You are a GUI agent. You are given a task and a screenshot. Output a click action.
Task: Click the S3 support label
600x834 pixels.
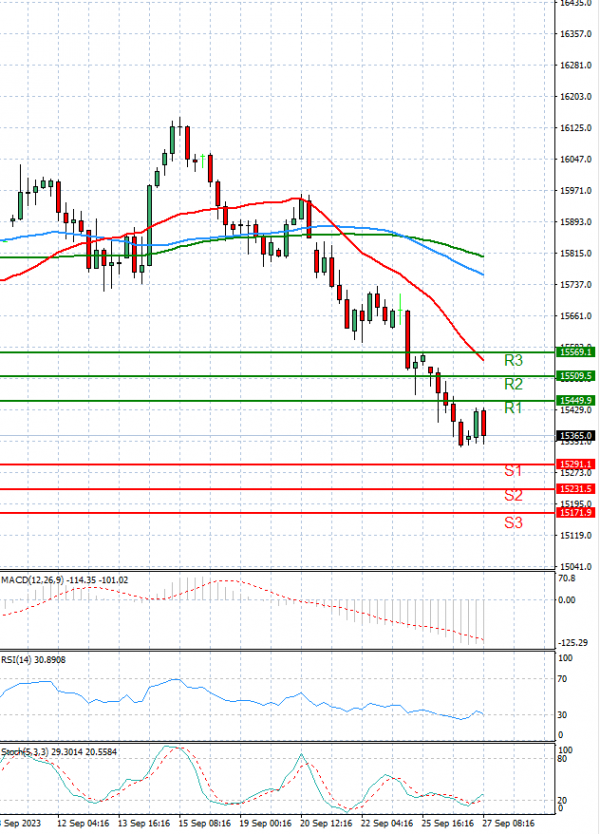tap(513, 523)
